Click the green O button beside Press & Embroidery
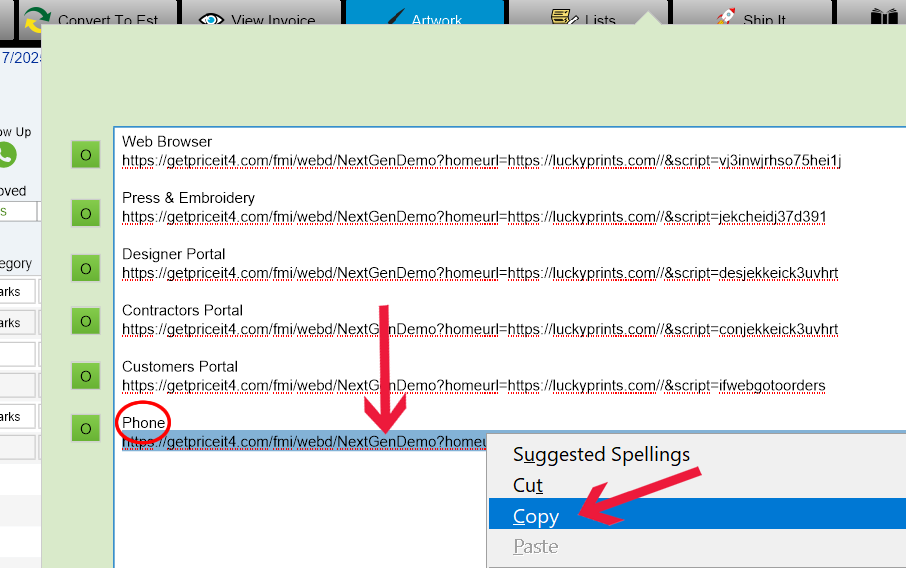This screenshot has width=906, height=568. click(86, 213)
